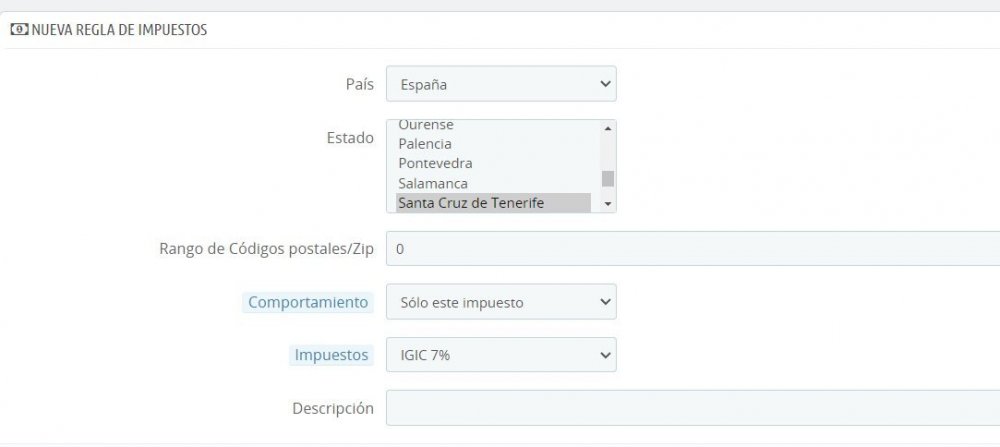1000x447 pixels.
Task: Click the Estado field label
Action: click(348, 137)
